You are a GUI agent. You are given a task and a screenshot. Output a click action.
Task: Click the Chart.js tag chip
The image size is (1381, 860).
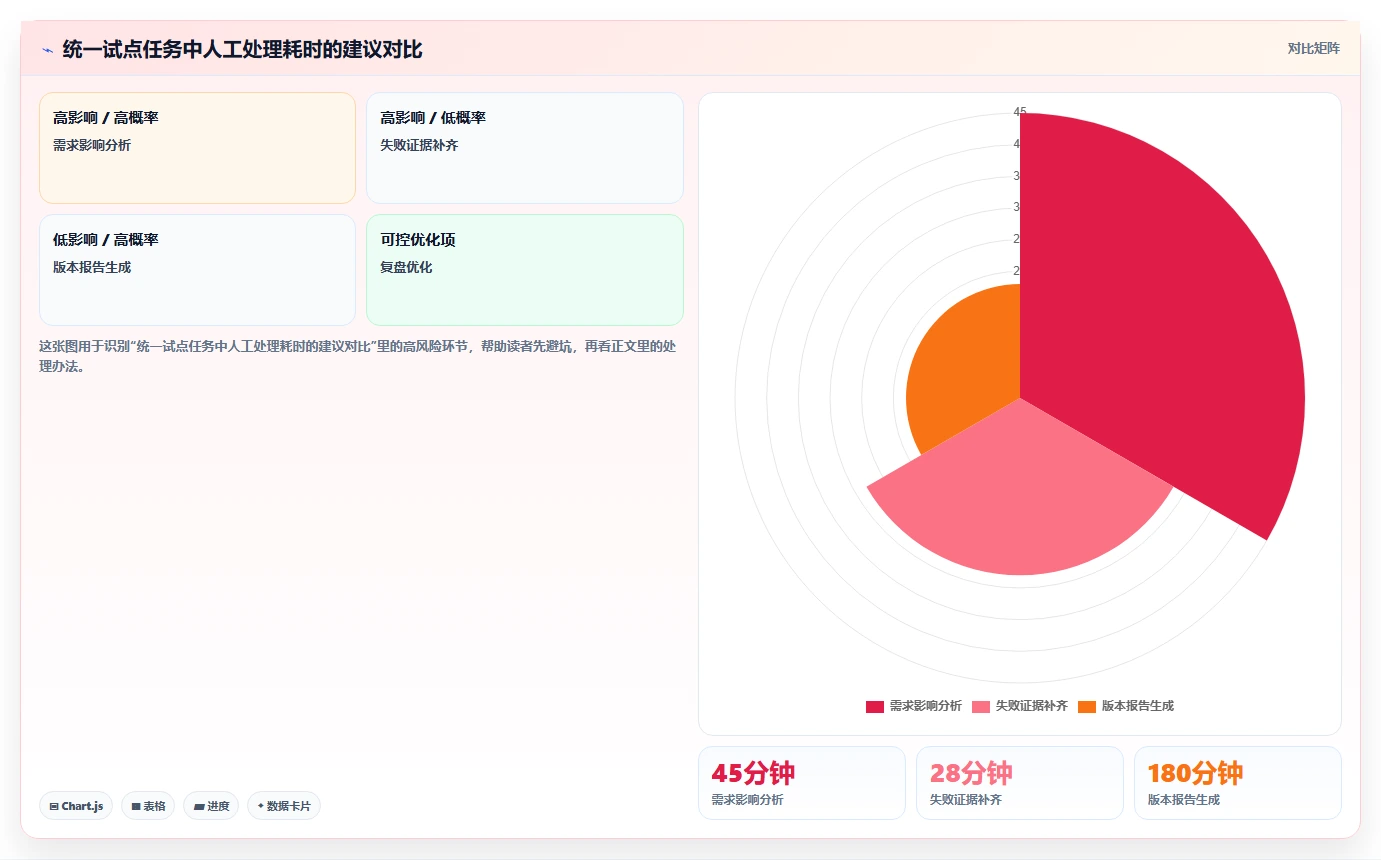pyautogui.click(x=76, y=806)
